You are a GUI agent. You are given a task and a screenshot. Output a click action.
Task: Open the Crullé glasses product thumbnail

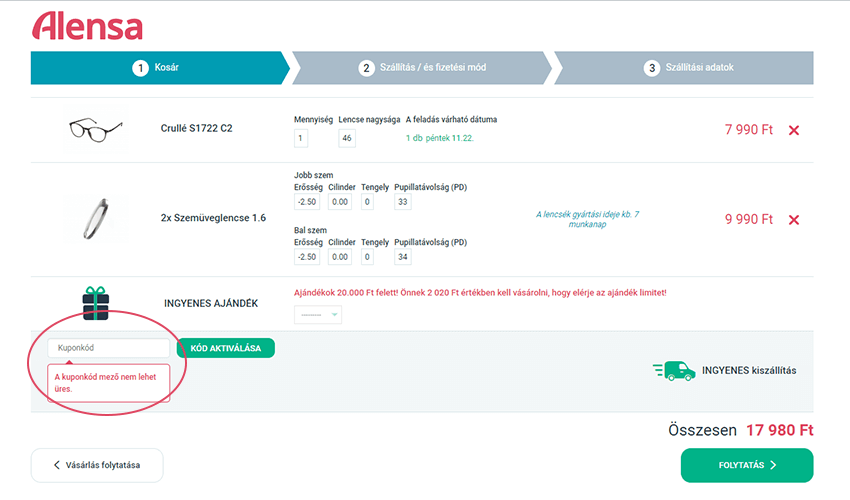coord(95,129)
